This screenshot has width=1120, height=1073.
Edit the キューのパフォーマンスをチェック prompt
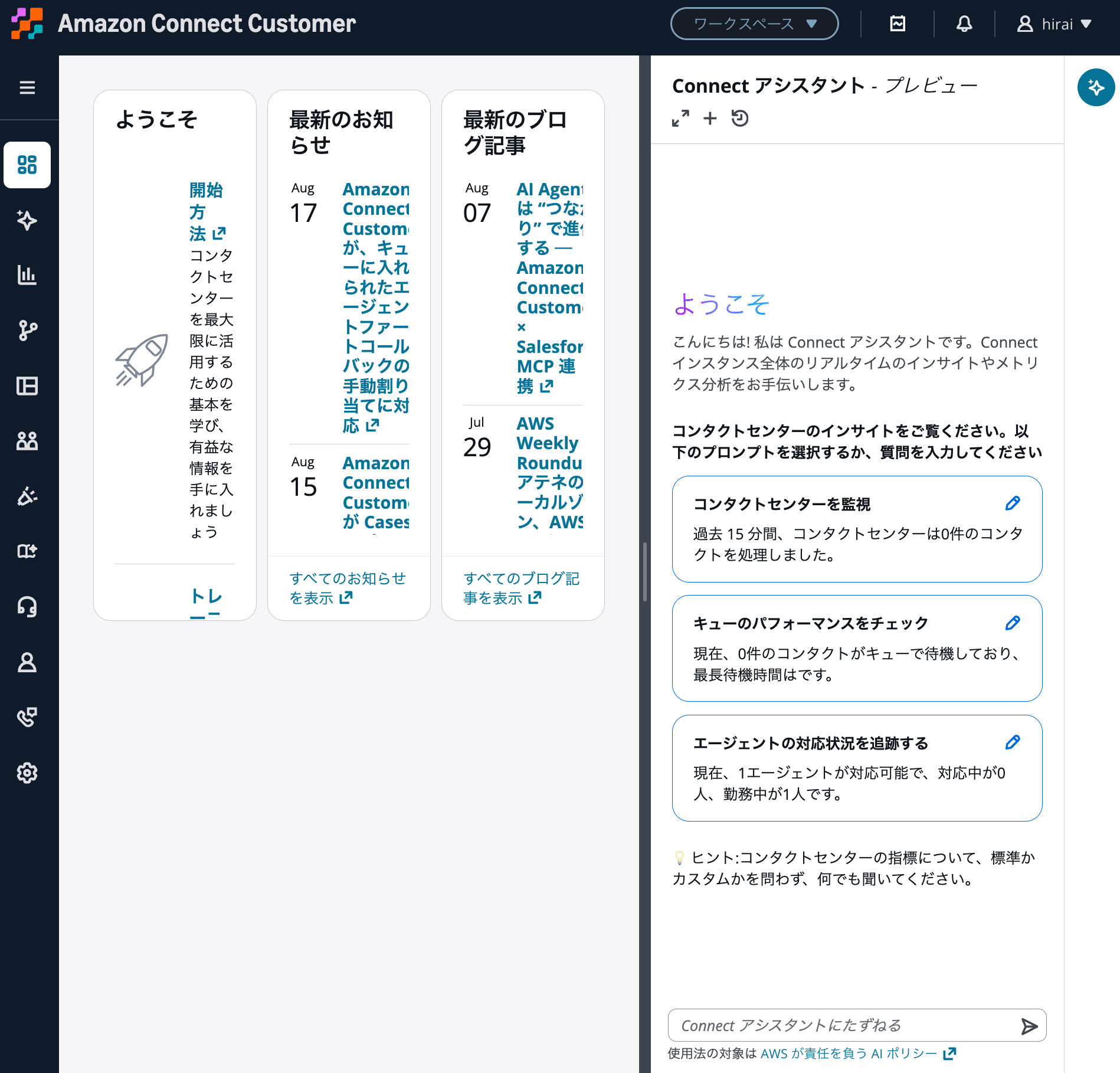(1013, 623)
